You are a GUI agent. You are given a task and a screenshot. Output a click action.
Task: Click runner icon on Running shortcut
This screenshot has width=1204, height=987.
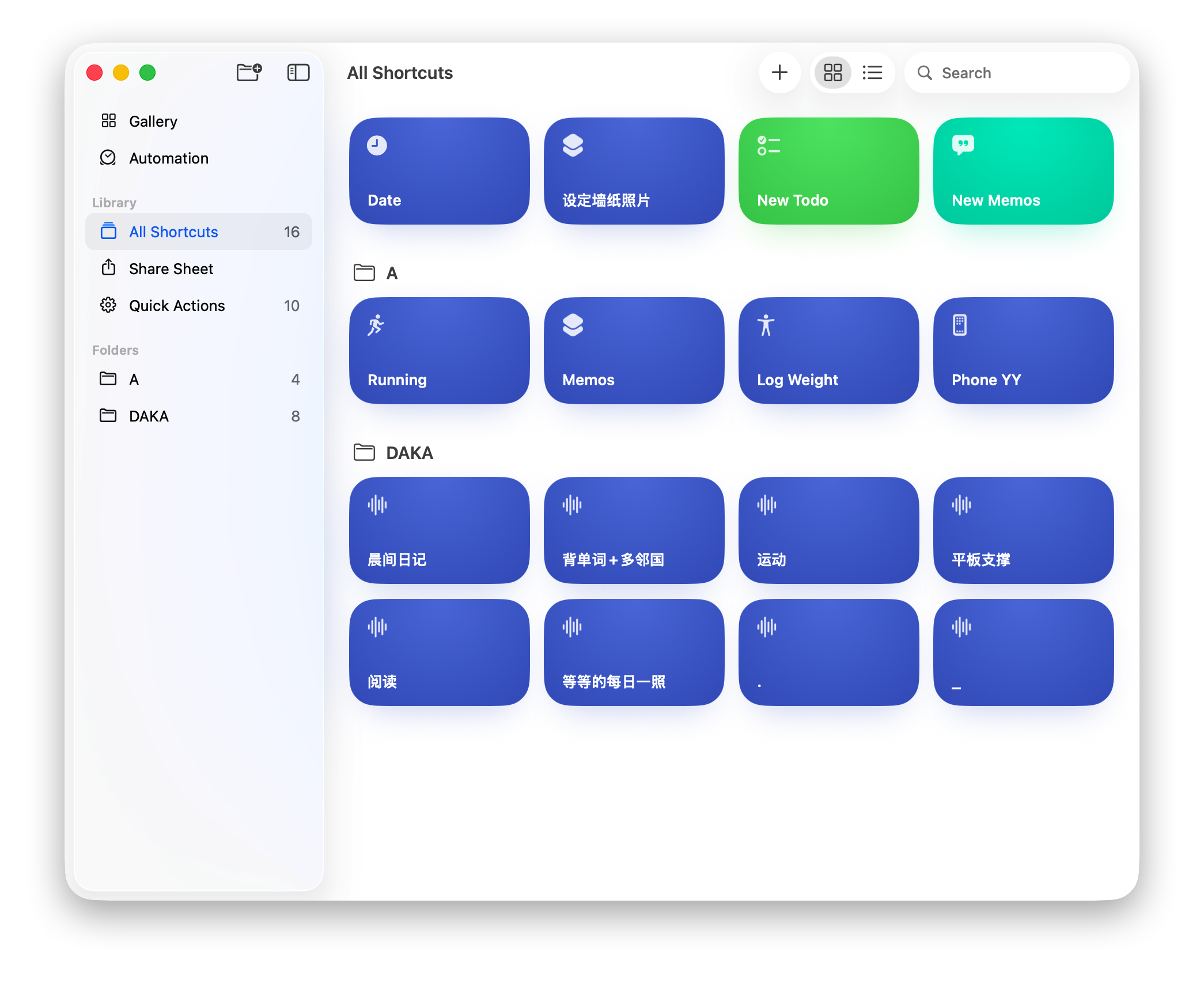point(376,325)
